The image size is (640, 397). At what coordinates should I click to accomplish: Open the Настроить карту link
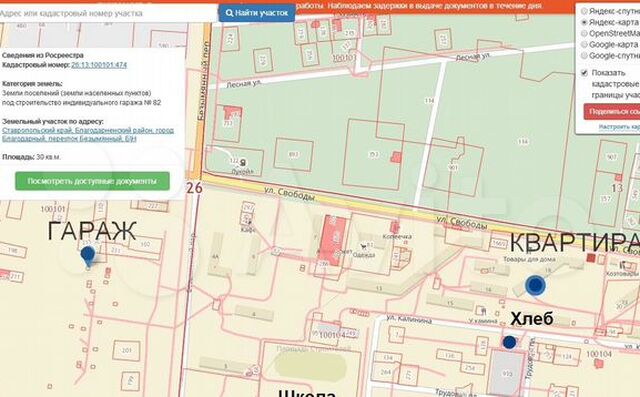[x=619, y=127]
